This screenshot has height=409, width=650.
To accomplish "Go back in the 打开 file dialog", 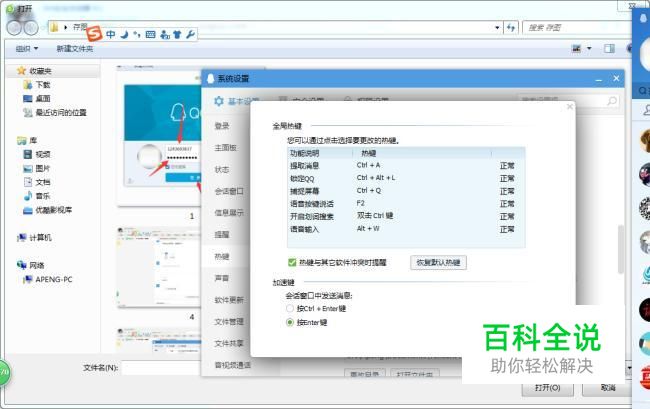I will click(14, 27).
